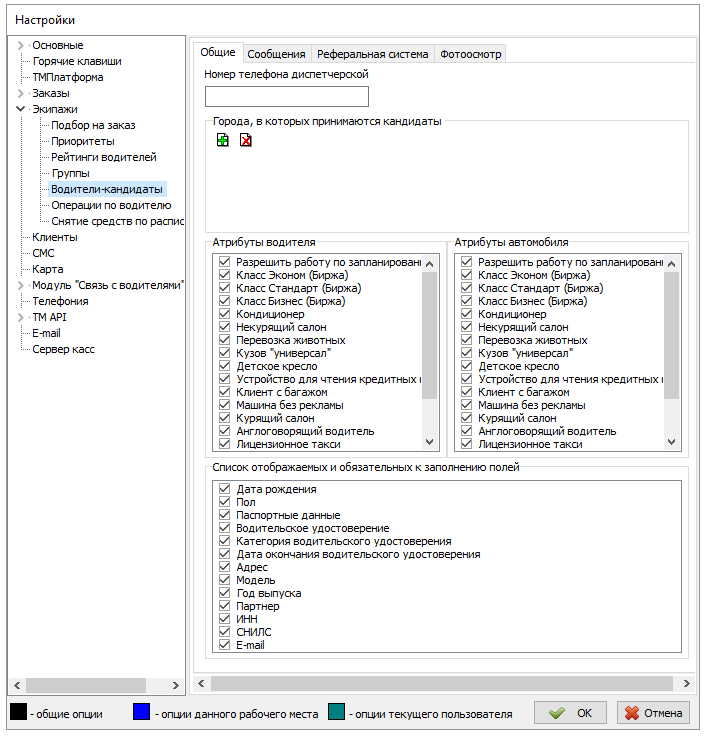
Task: Toggle car attribute 'Детское кресло' checkbox
Action: [x=467, y=366]
